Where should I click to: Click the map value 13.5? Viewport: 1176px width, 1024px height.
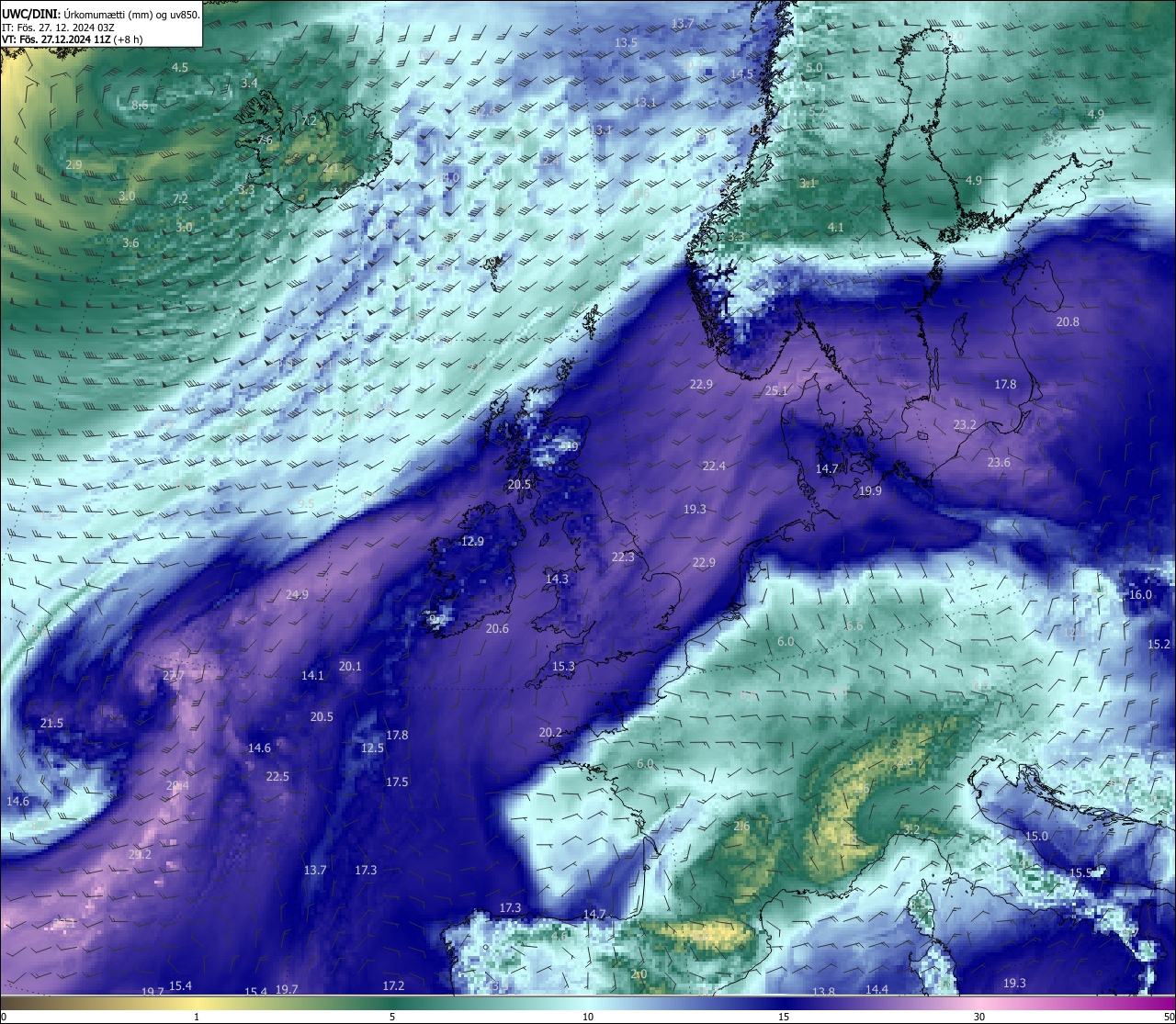626,43
